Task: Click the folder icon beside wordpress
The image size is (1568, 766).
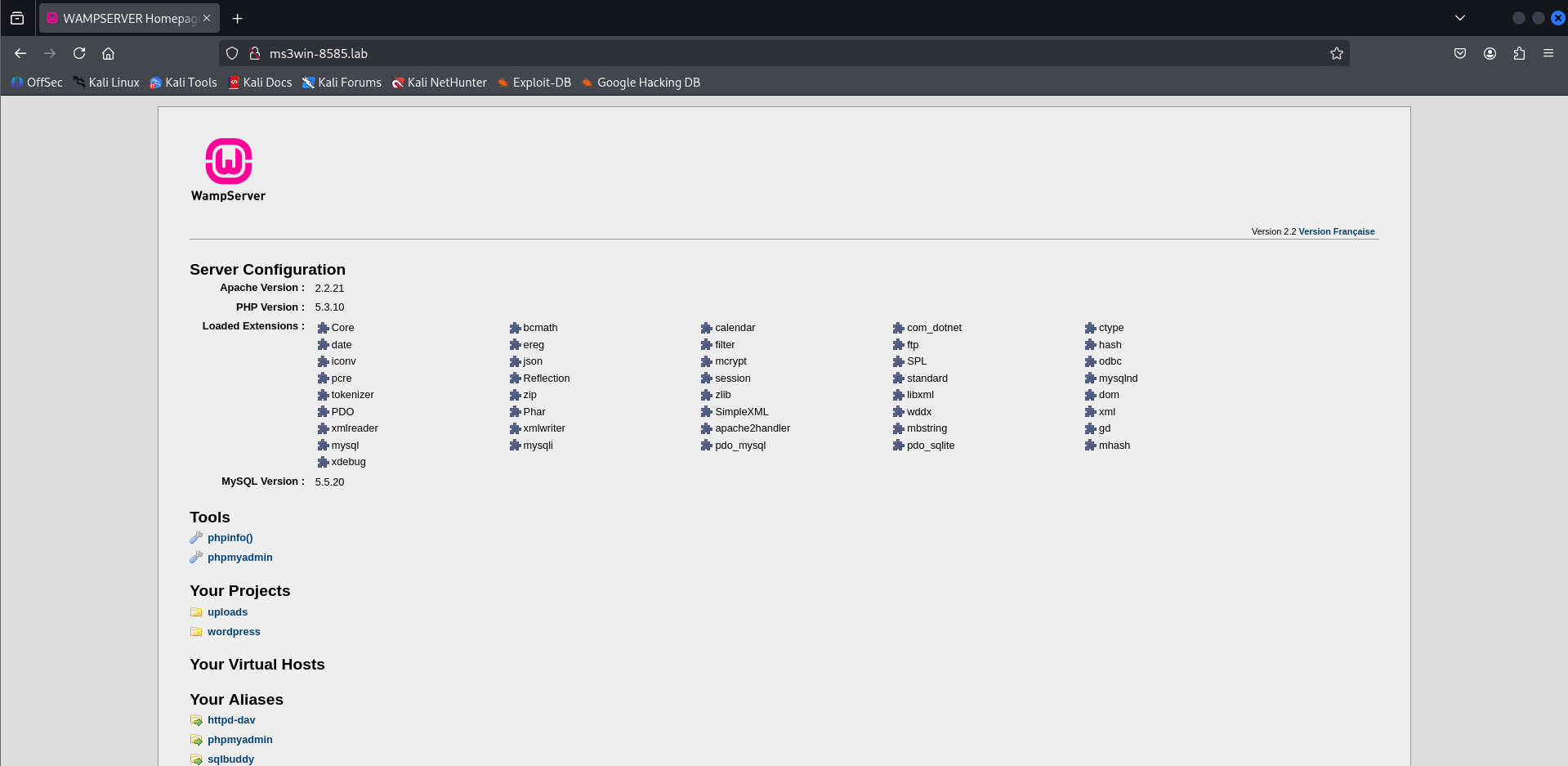Action: pyautogui.click(x=196, y=632)
